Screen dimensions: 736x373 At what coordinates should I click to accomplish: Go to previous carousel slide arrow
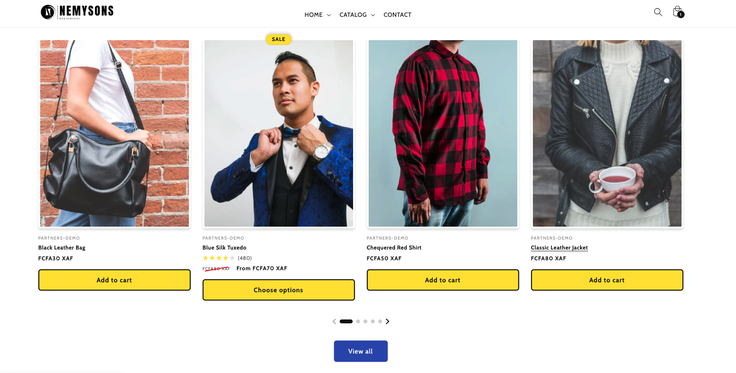334,321
